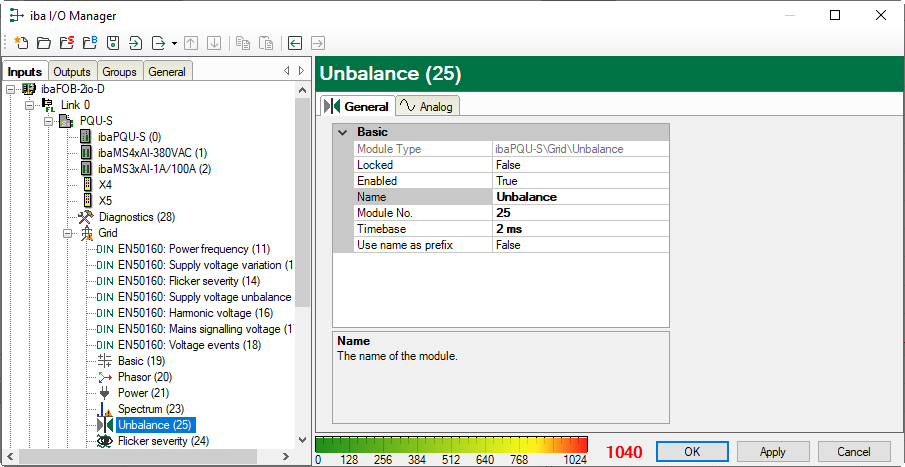Click the Spectrum (23) module icon
The width and height of the screenshot is (905, 467).
[104, 409]
